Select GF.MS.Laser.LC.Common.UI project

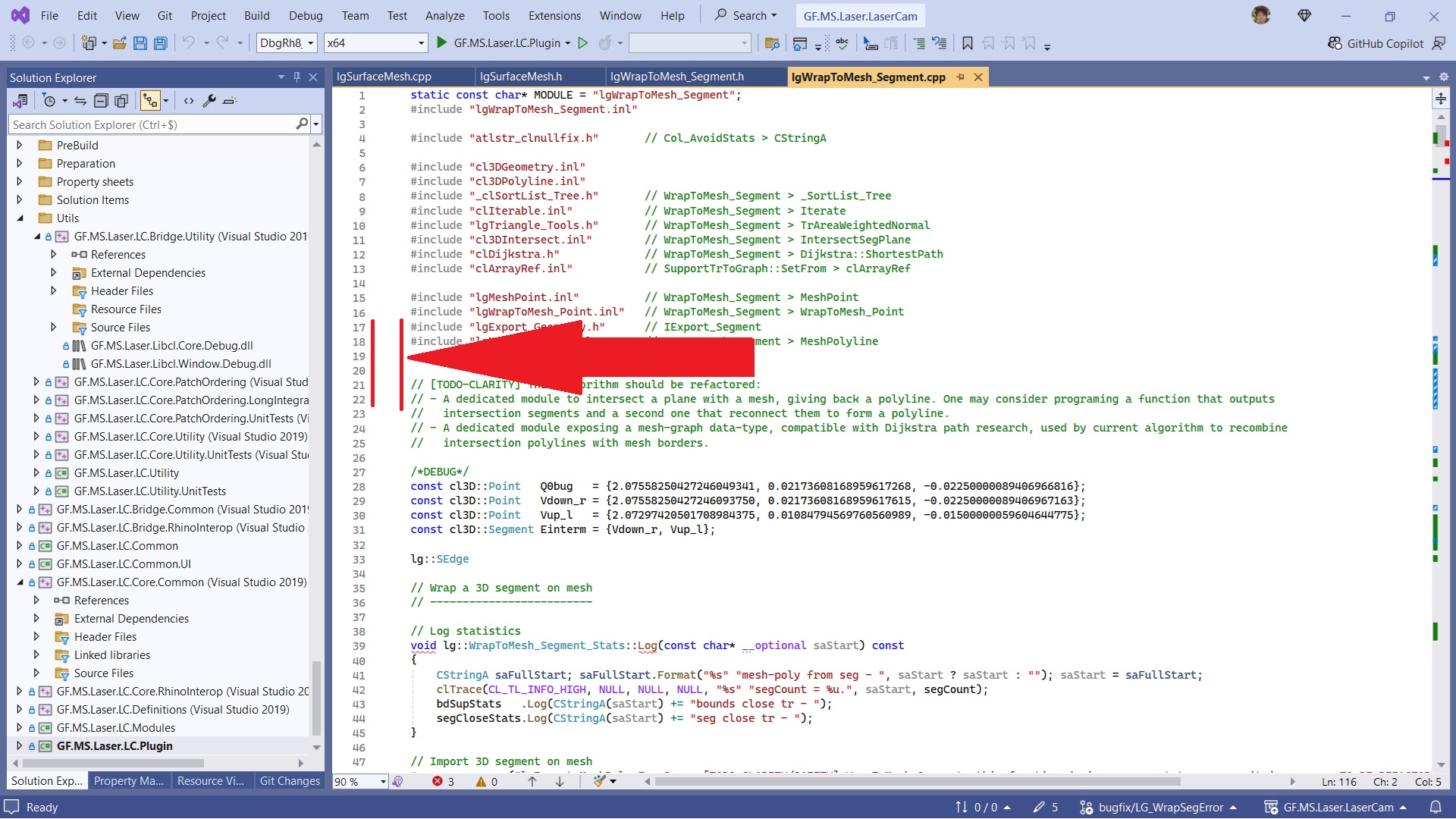tap(124, 564)
